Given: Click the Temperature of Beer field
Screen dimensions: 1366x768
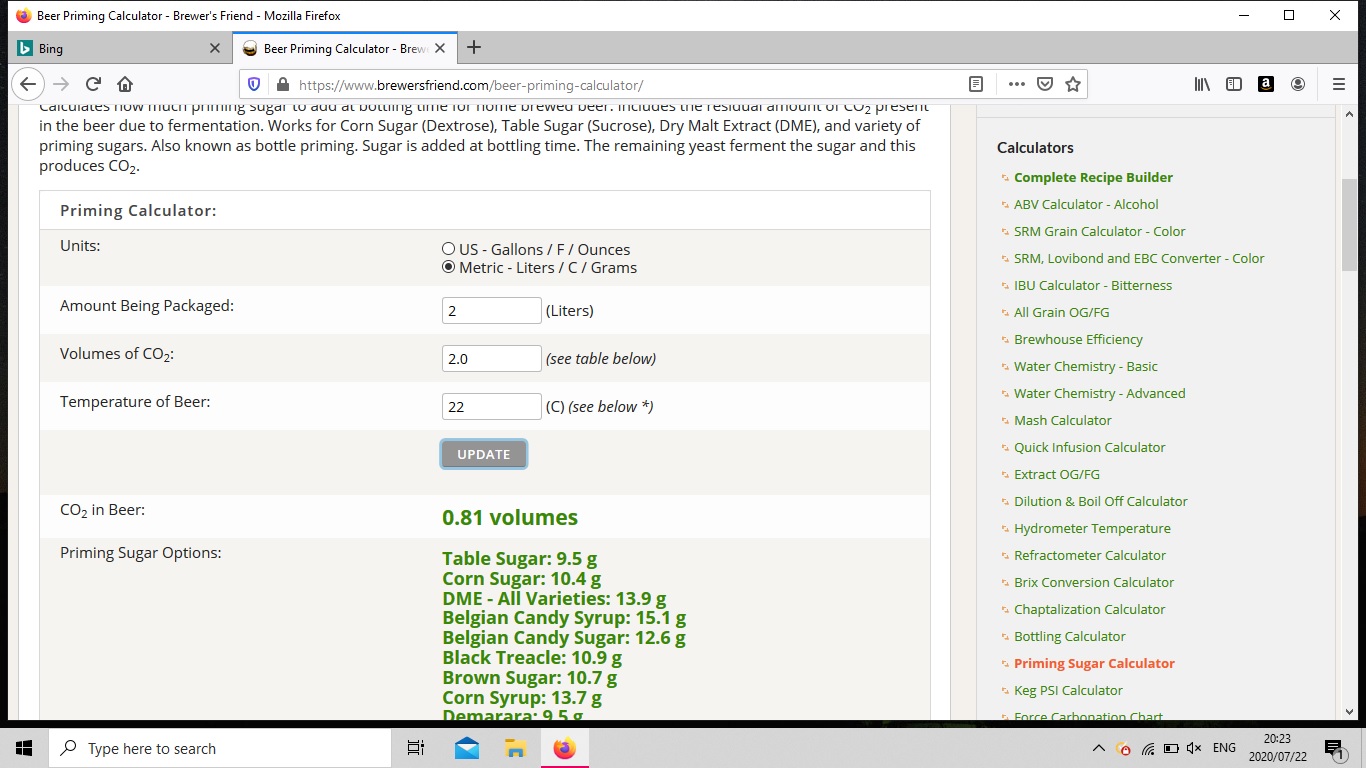Looking at the screenshot, I should pos(492,406).
